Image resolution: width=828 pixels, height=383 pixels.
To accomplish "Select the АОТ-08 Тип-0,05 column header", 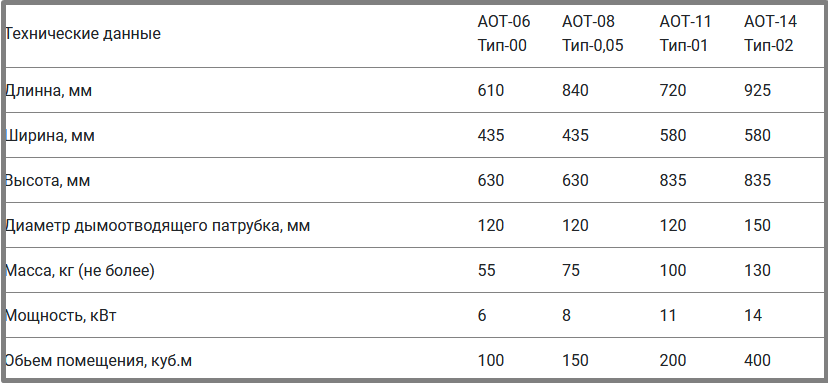I will click(x=592, y=34).
